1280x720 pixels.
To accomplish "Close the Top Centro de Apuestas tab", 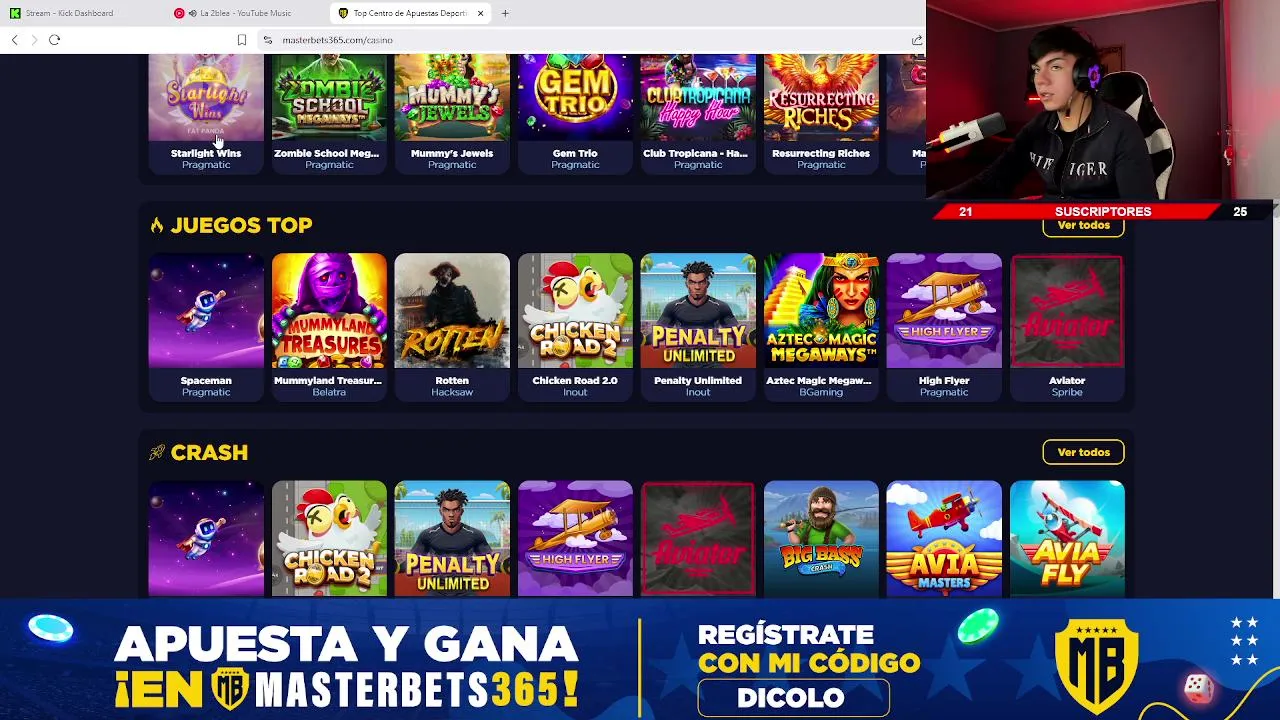I will tap(480, 13).
